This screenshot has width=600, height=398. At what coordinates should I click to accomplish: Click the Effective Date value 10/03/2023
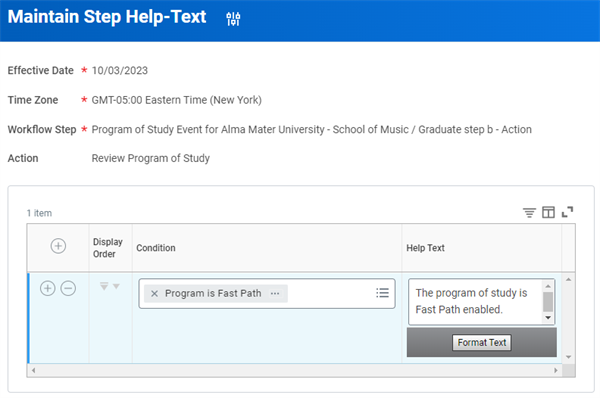119,70
